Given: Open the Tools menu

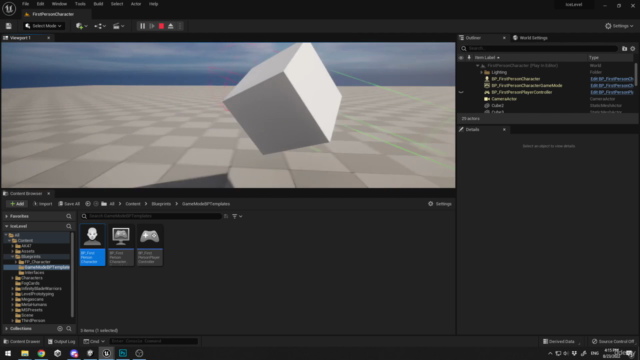Looking at the screenshot, I should pyautogui.click(x=80, y=4).
